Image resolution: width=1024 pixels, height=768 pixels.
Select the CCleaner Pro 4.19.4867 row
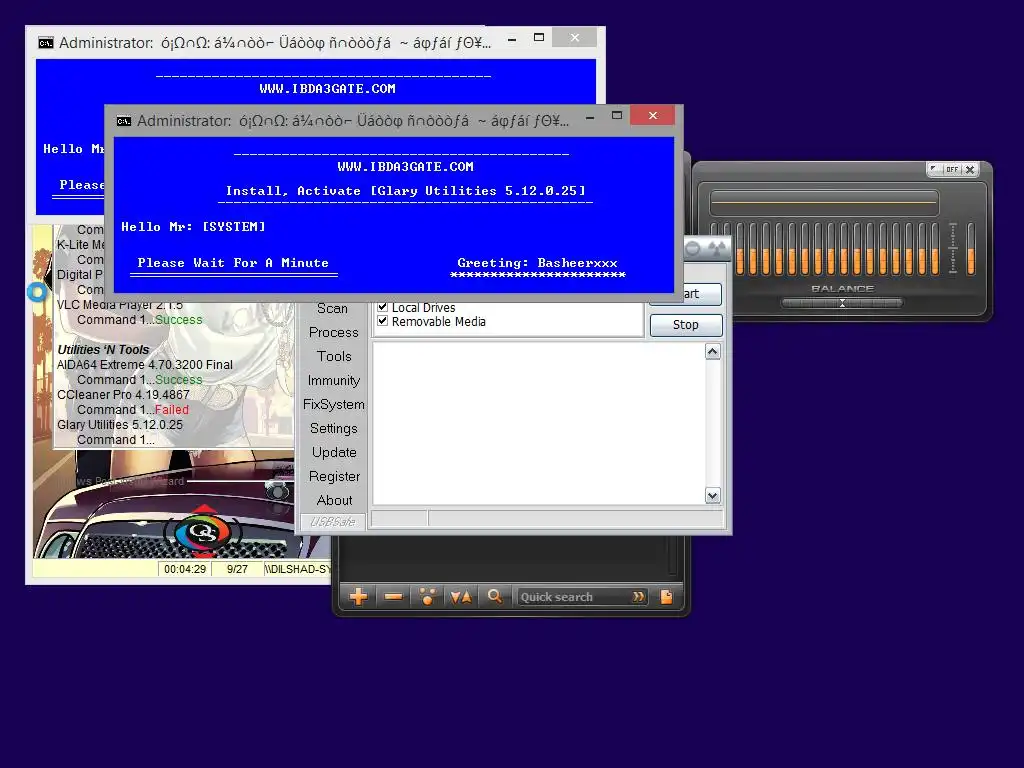(x=123, y=394)
